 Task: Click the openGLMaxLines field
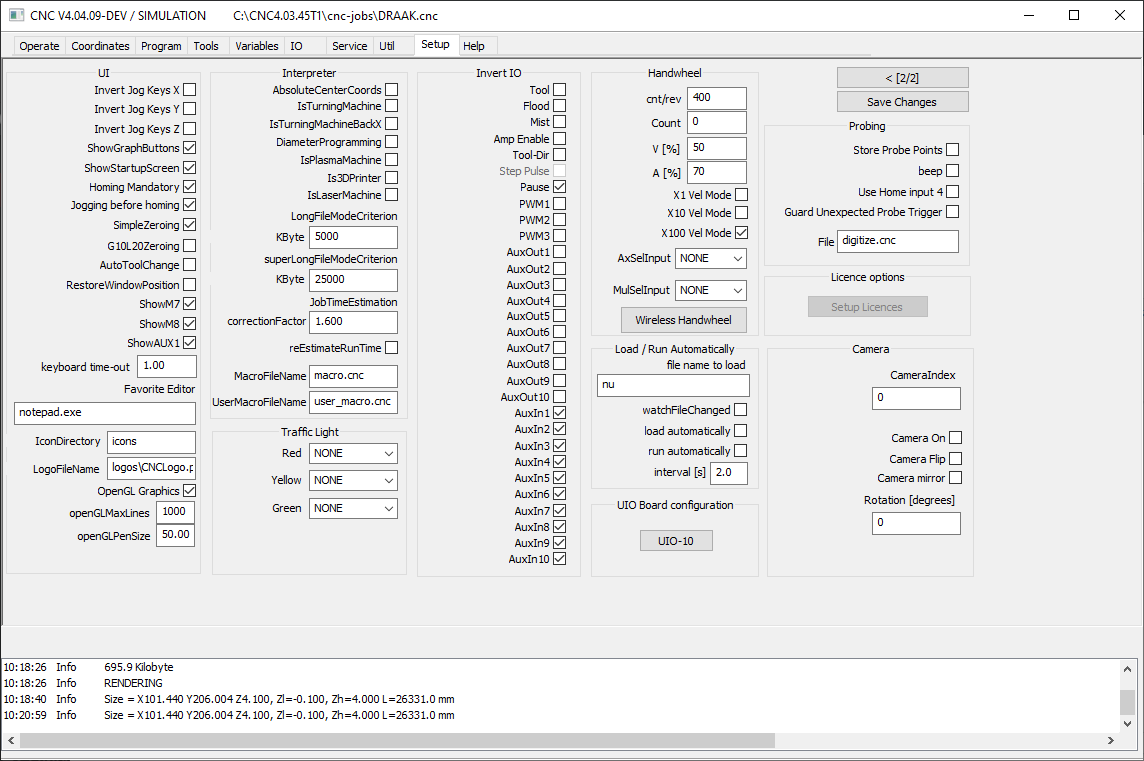(175, 512)
